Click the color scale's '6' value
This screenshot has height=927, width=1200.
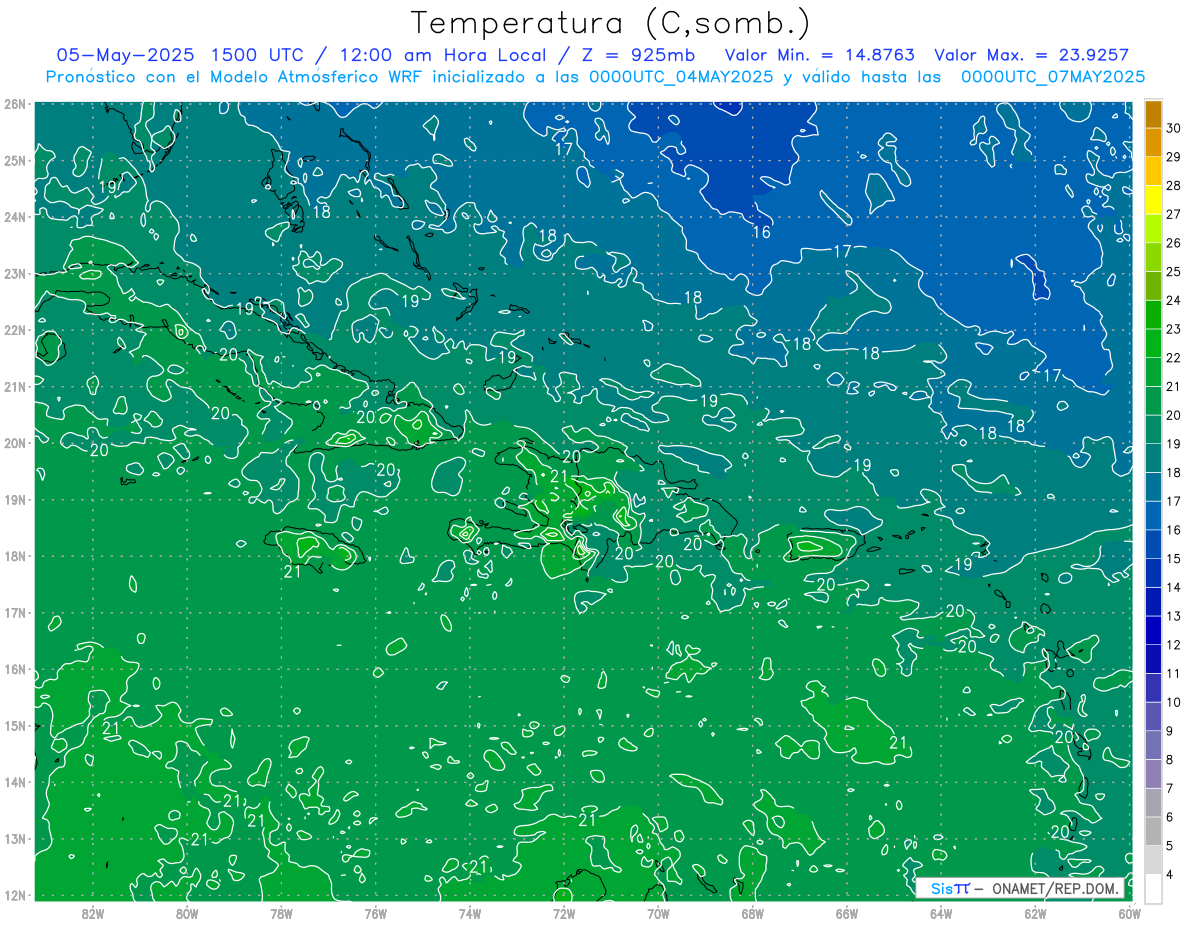coord(1170,817)
